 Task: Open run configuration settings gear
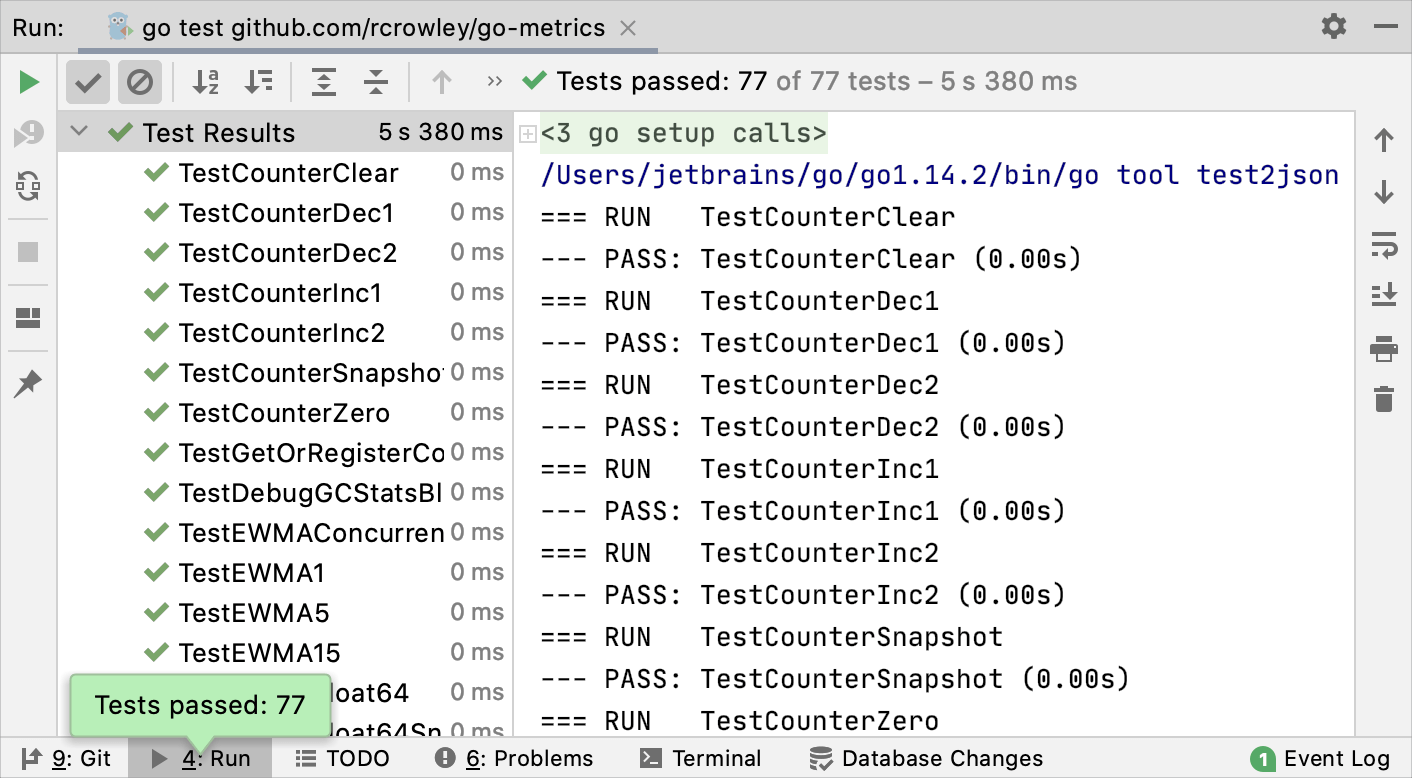[1333, 27]
